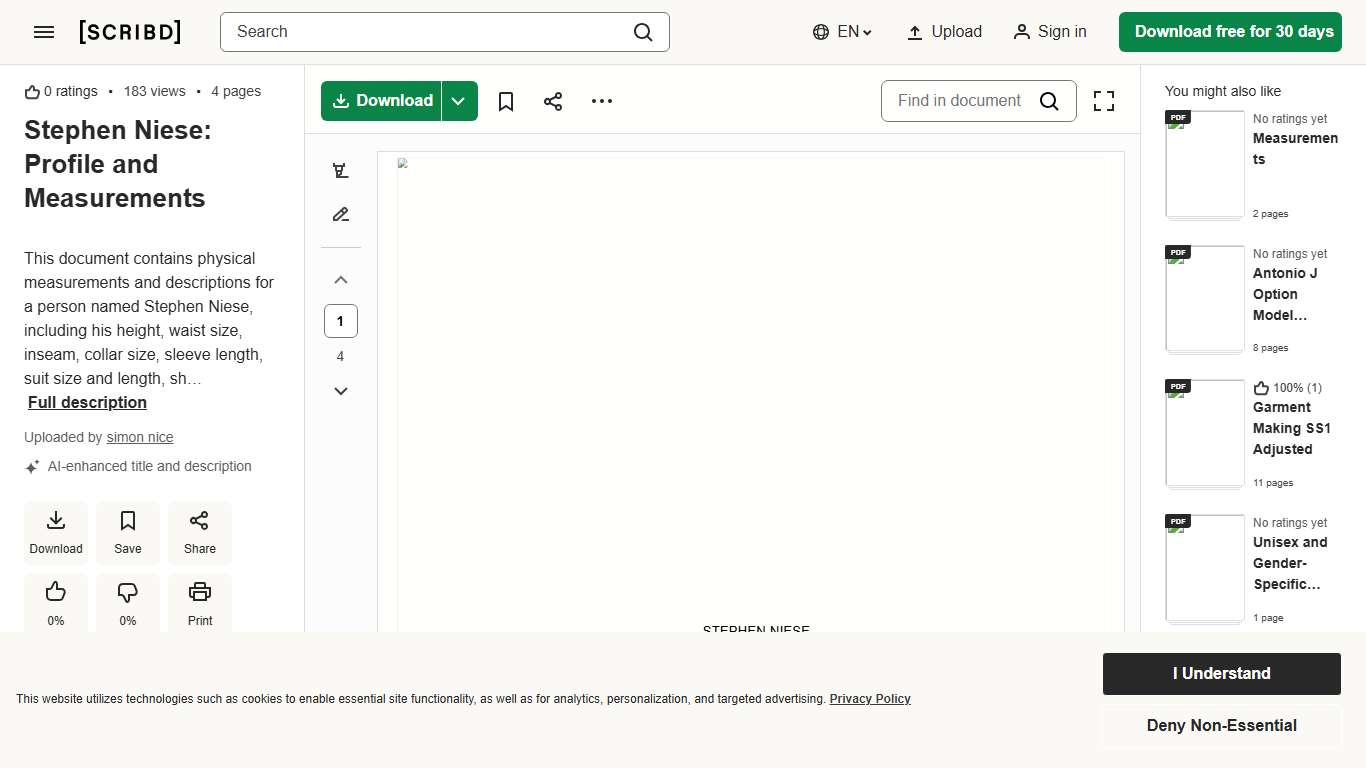1366x768 pixels.
Task: Click the Print icon in sidebar
Action: tap(200, 603)
